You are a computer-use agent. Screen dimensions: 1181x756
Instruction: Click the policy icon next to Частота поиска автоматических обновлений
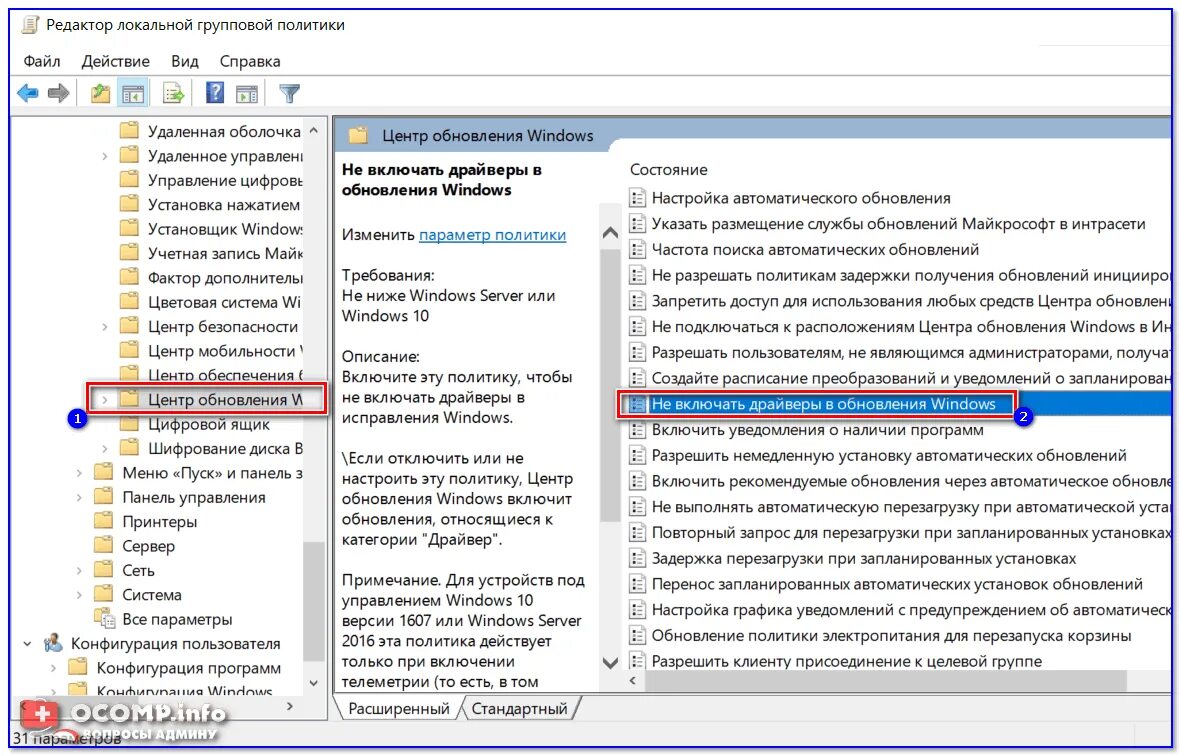point(637,249)
